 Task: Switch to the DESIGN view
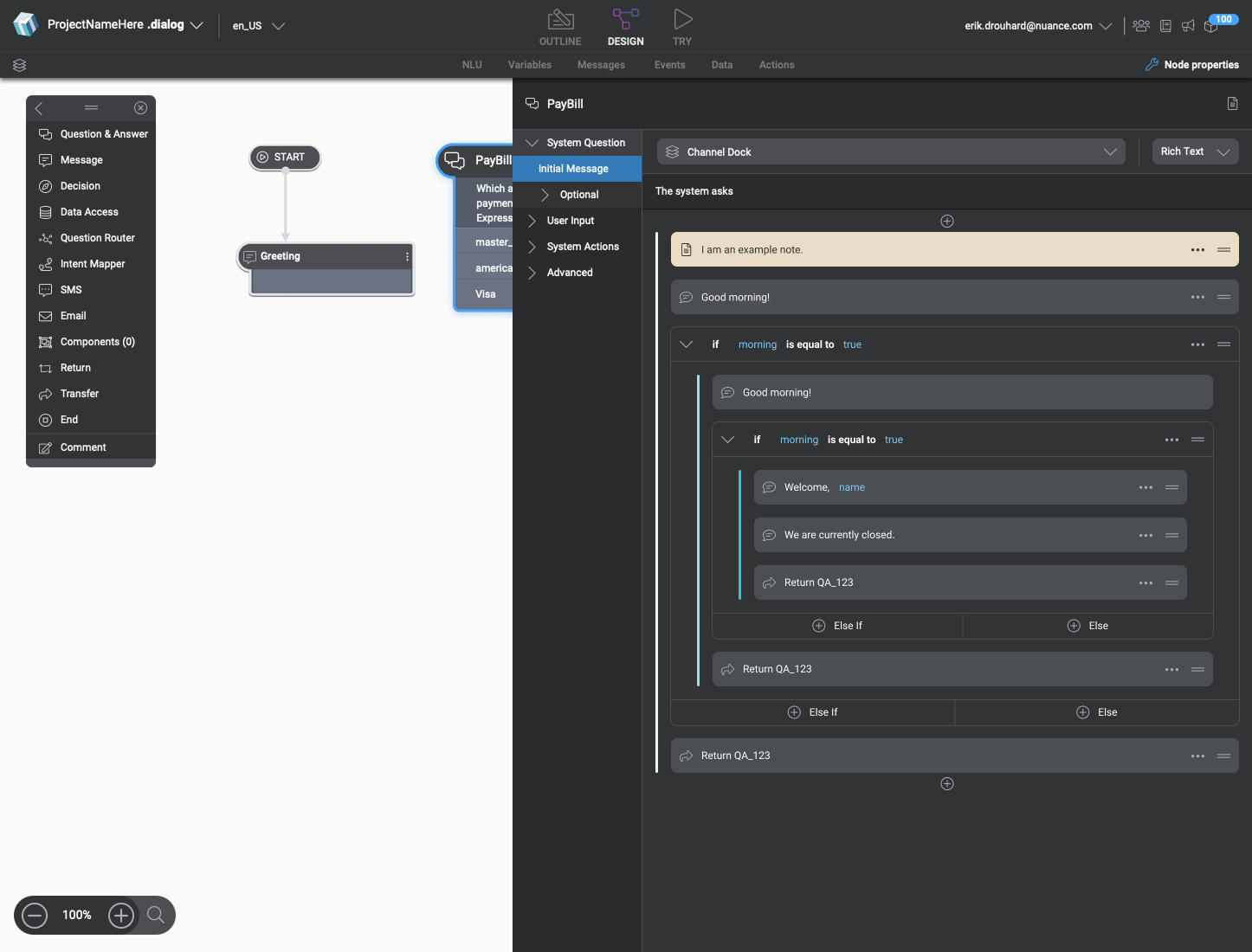pos(625,28)
